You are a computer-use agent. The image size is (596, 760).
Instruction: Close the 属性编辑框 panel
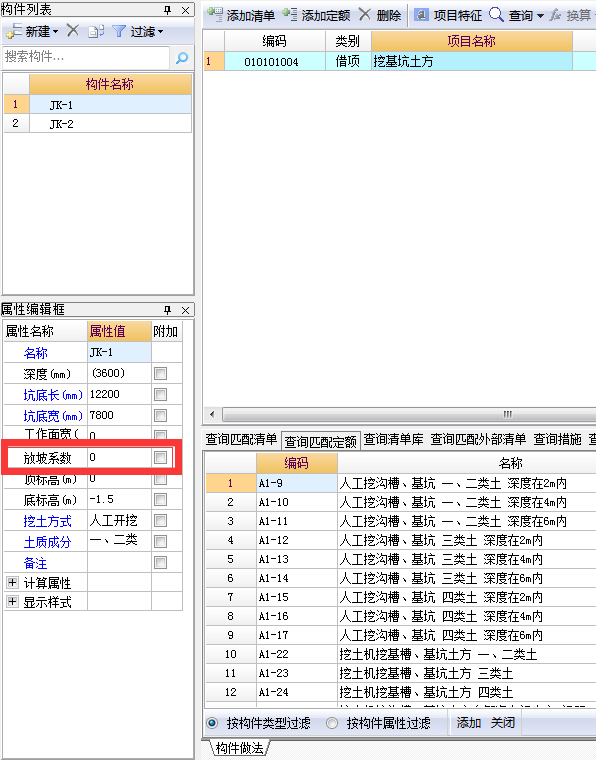point(186,310)
